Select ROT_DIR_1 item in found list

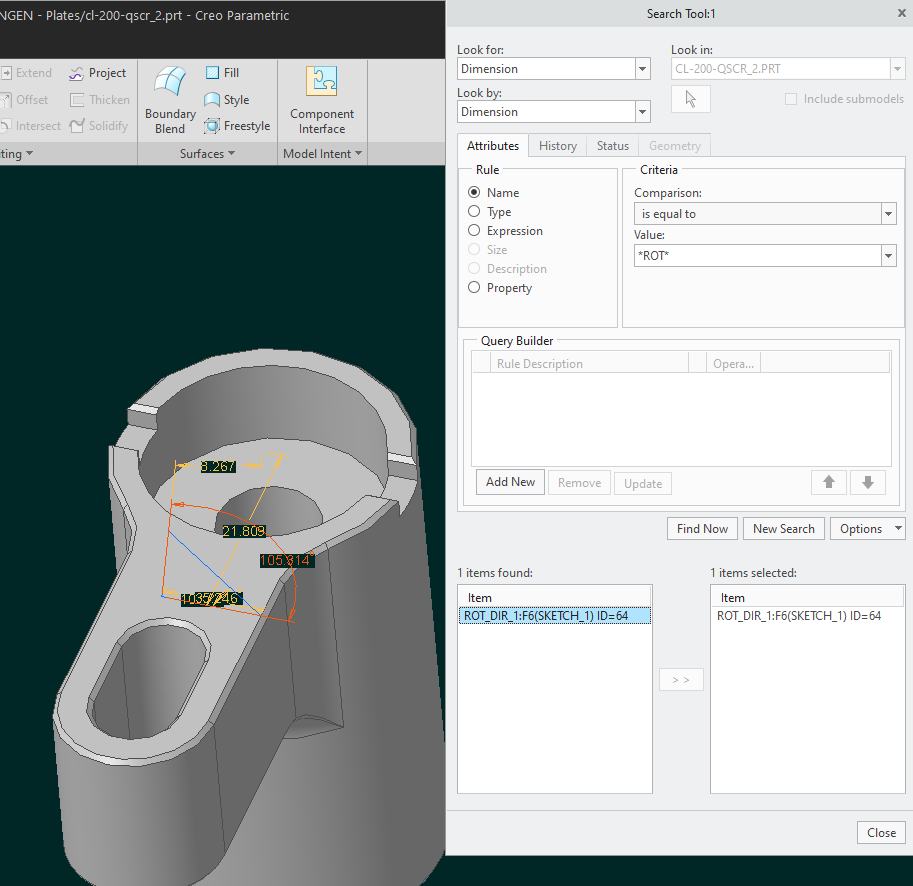(554, 615)
